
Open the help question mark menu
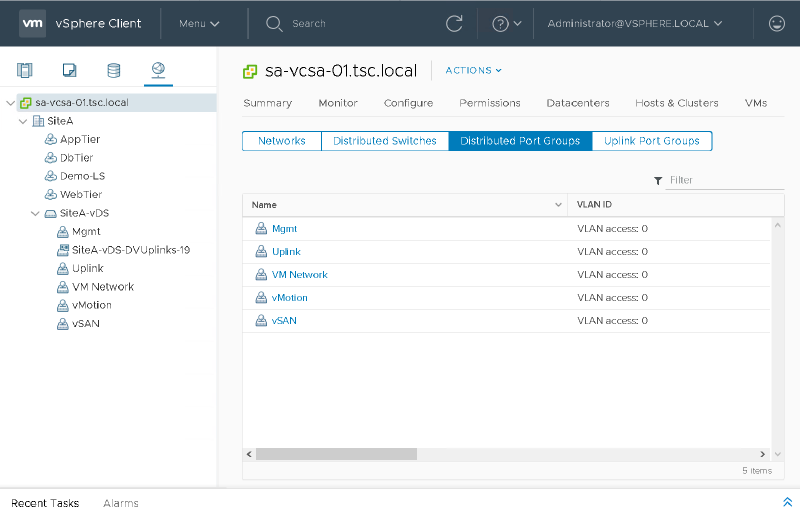click(x=506, y=23)
